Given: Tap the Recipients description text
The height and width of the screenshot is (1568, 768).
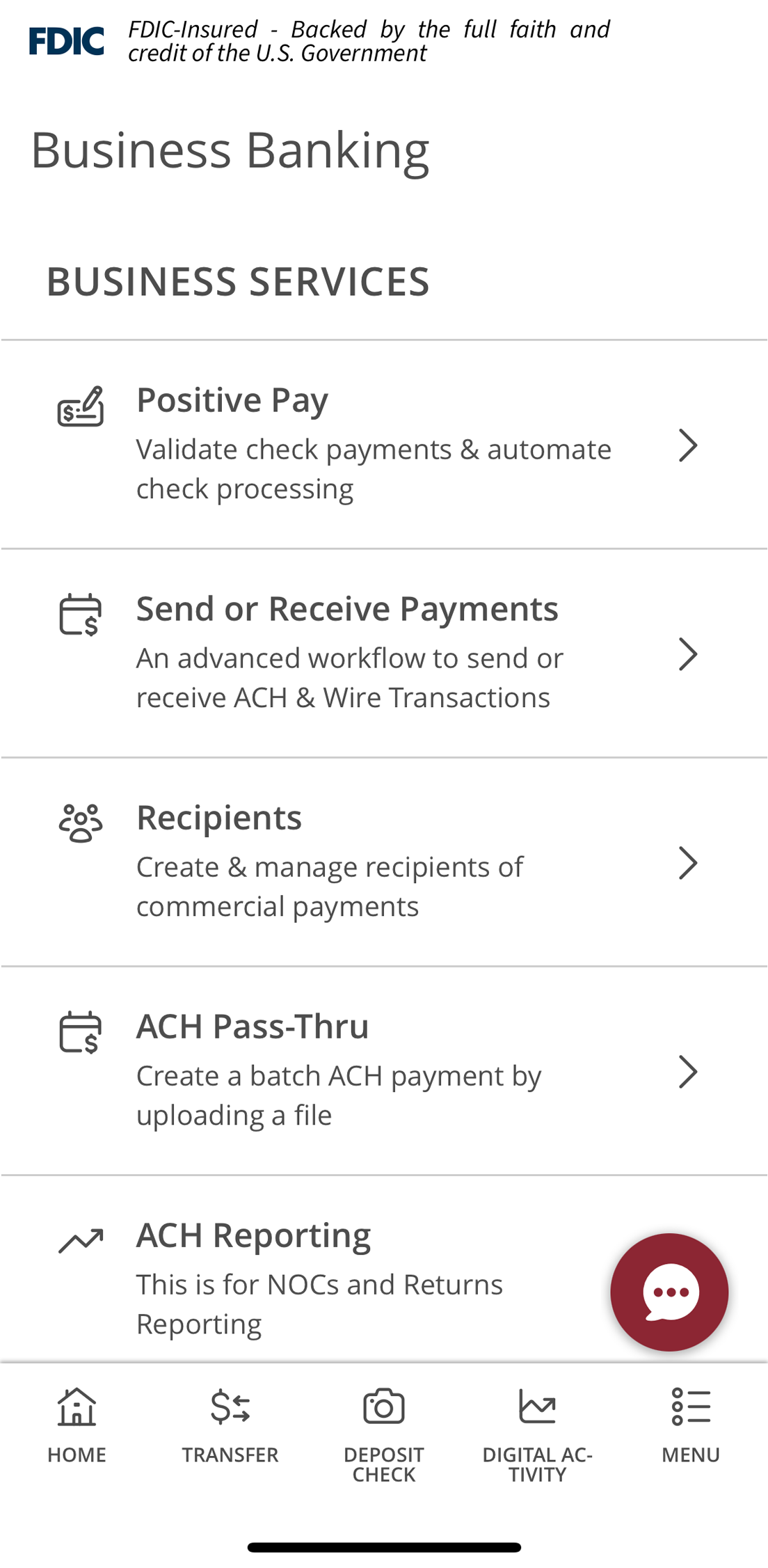Looking at the screenshot, I should [x=330, y=887].
